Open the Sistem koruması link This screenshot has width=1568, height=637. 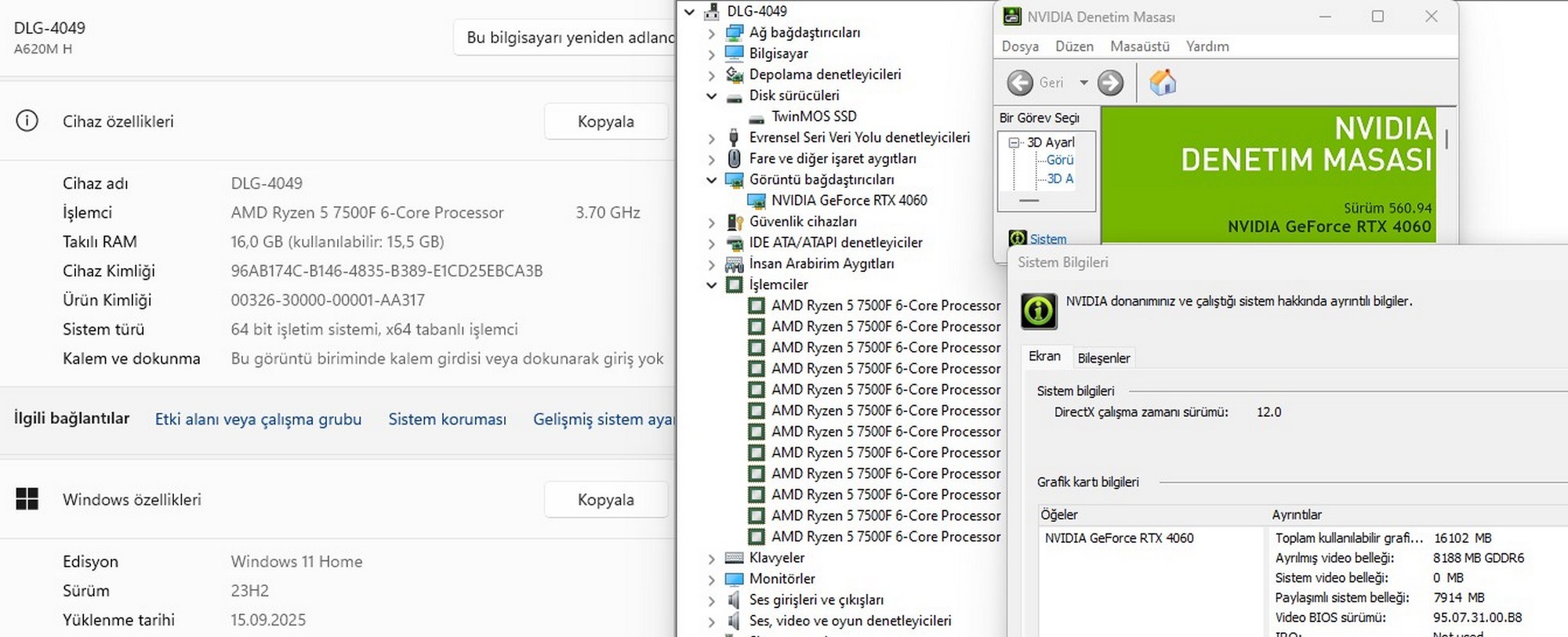[447, 419]
